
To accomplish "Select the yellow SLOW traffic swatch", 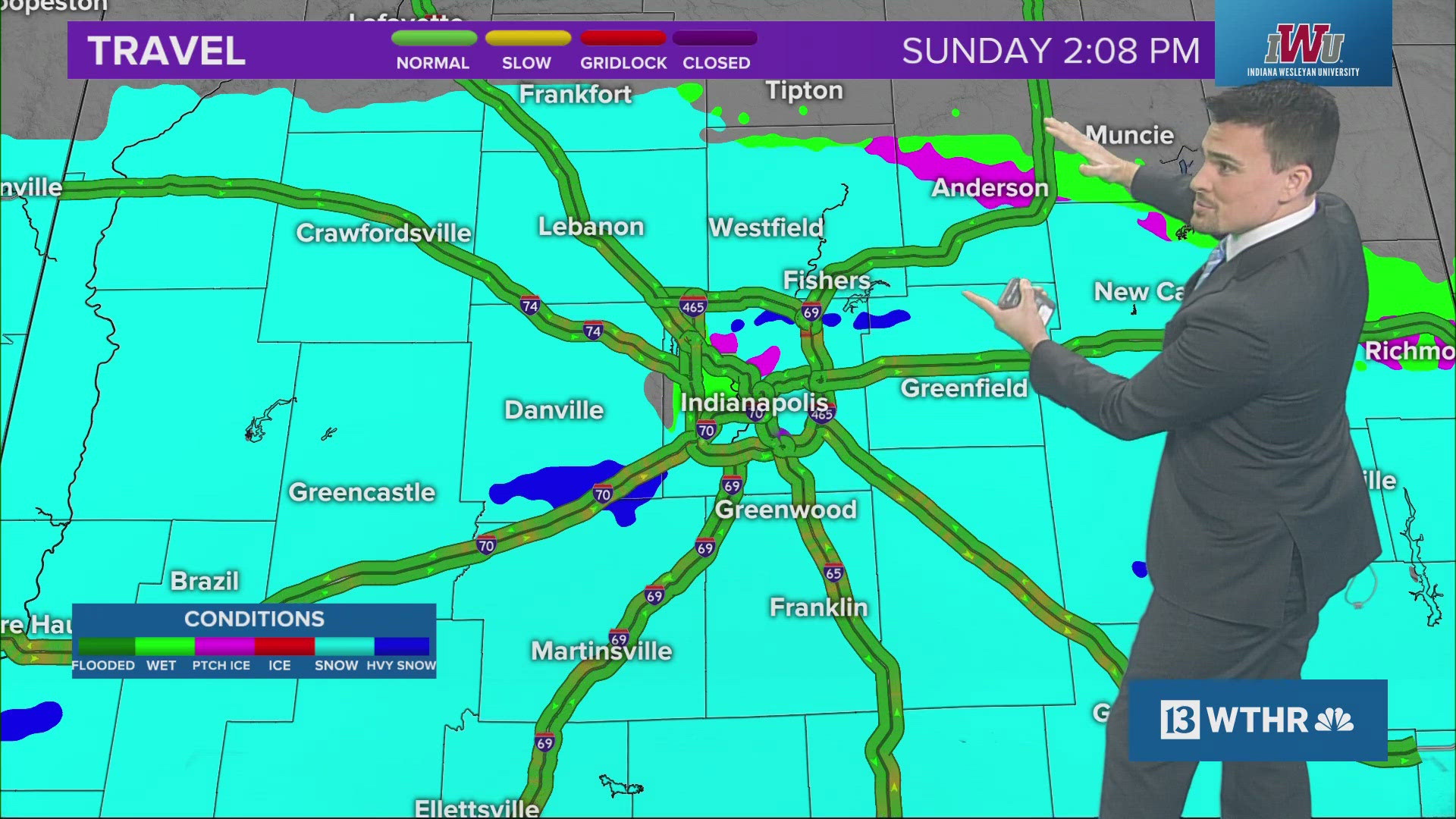I will (x=529, y=36).
